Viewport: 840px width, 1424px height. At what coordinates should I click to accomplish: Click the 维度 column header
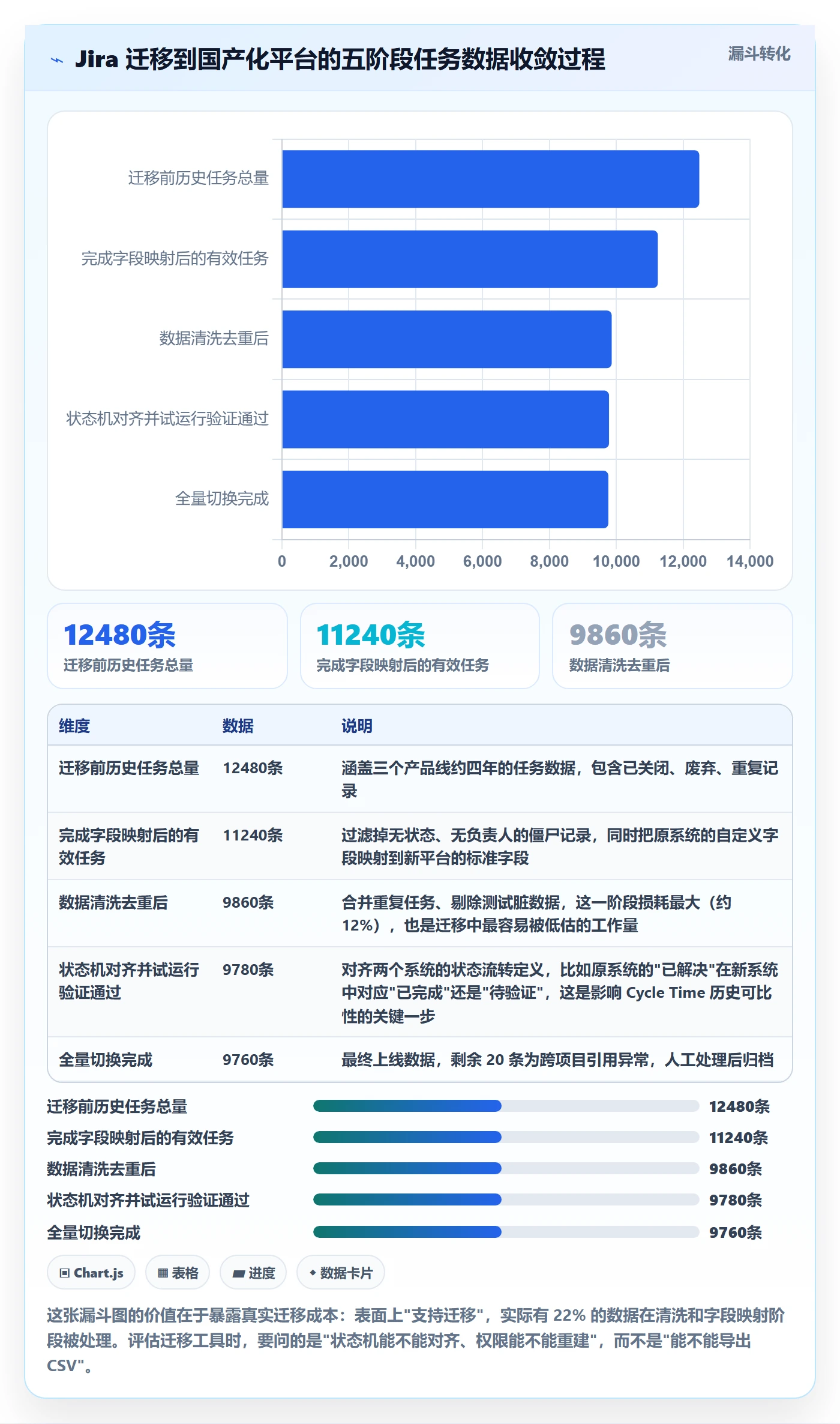(74, 726)
